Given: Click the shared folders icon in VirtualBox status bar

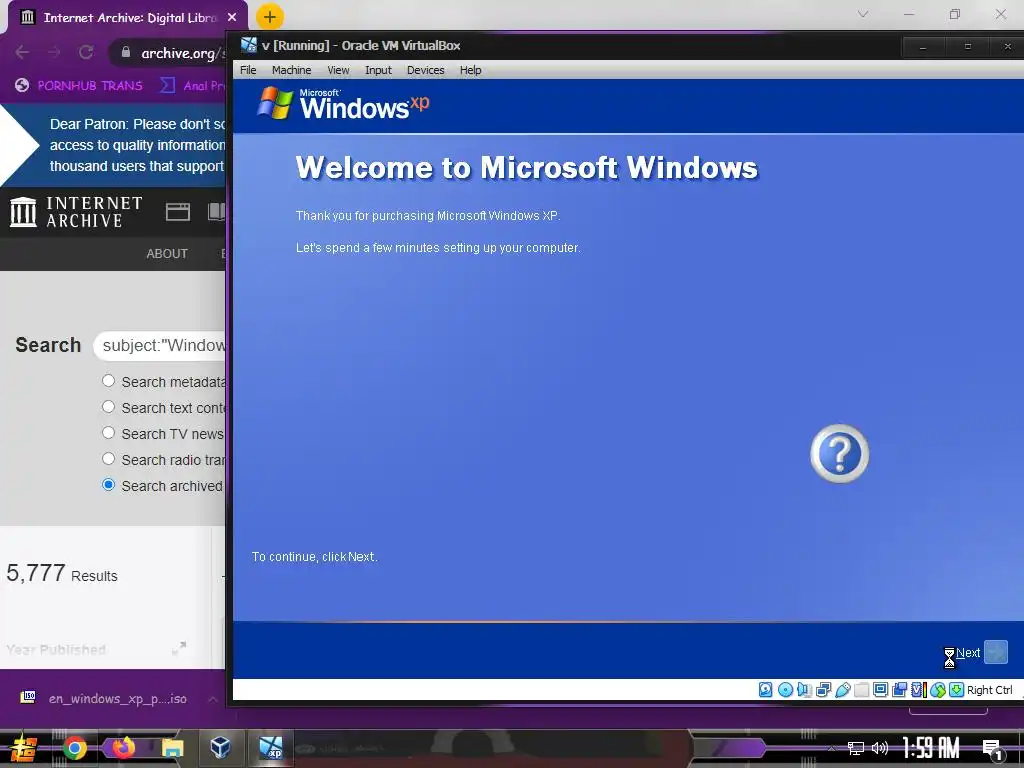Looking at the screenshot, I should click(861, 690).
